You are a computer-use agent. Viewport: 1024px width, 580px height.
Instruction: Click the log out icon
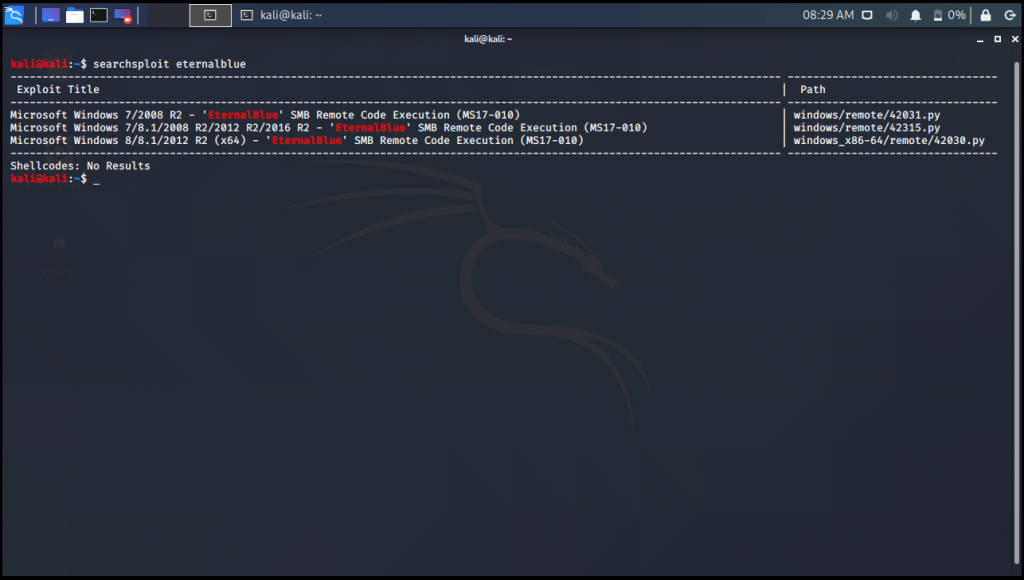click(x=1007, y=15)
